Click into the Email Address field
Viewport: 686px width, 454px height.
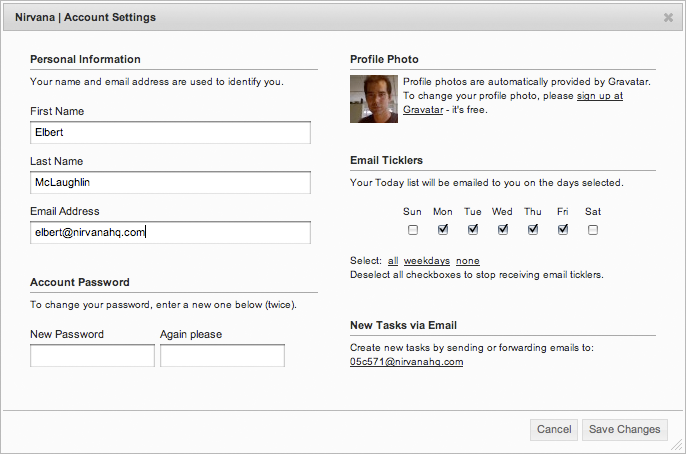170,232
